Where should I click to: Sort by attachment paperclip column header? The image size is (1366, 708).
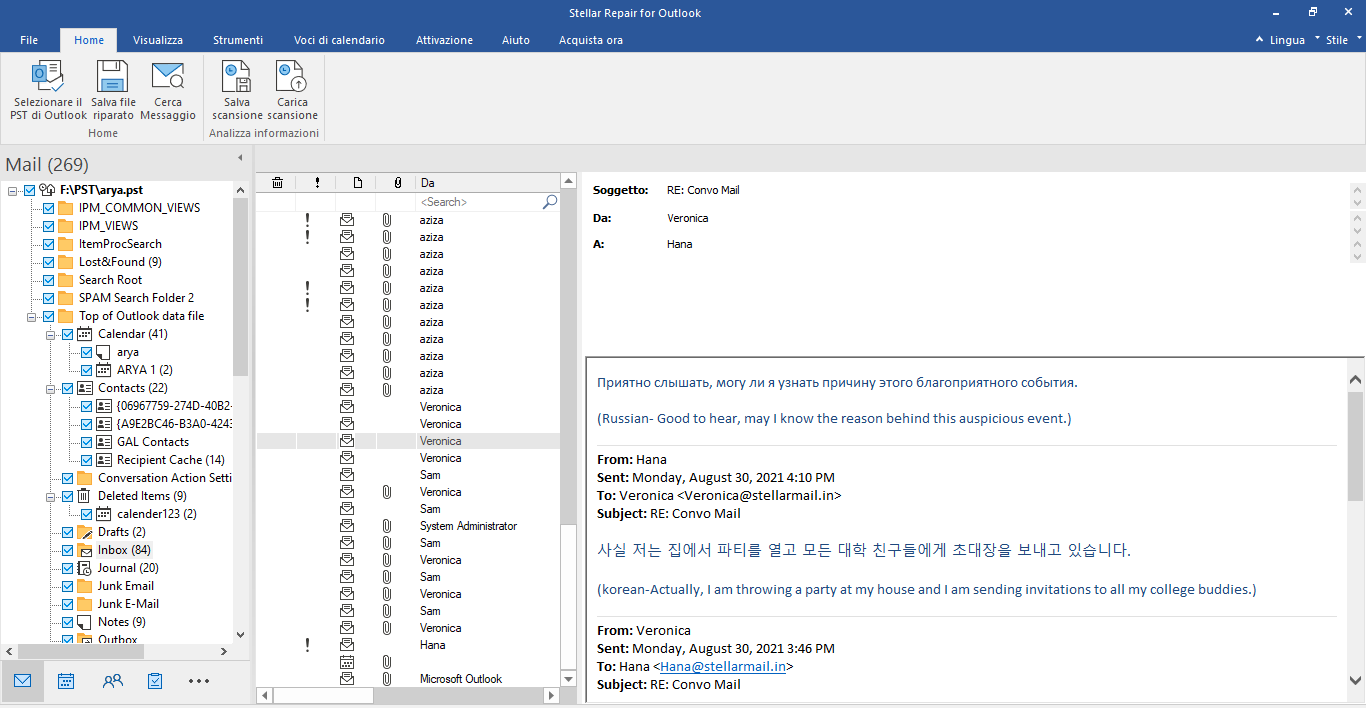coord(397,182)
